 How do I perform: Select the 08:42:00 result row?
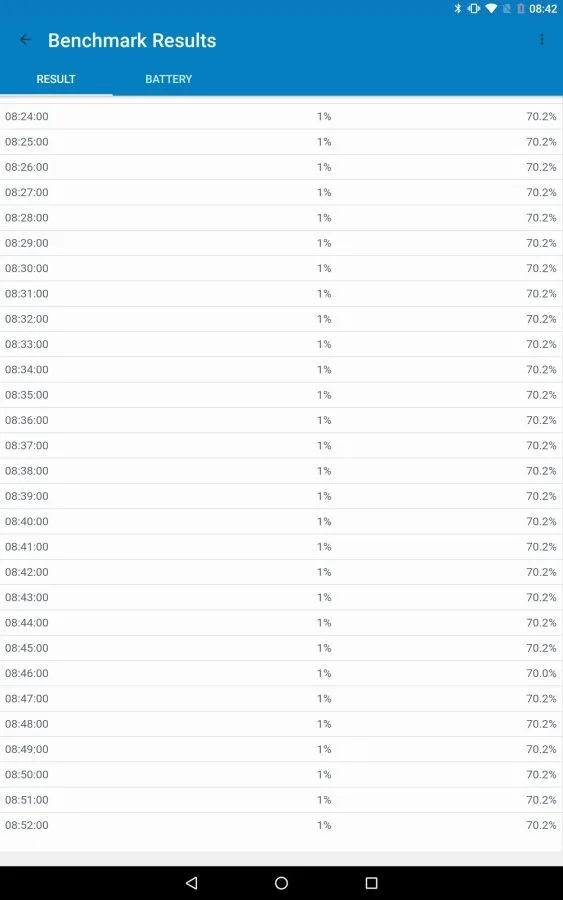[281, 572]
